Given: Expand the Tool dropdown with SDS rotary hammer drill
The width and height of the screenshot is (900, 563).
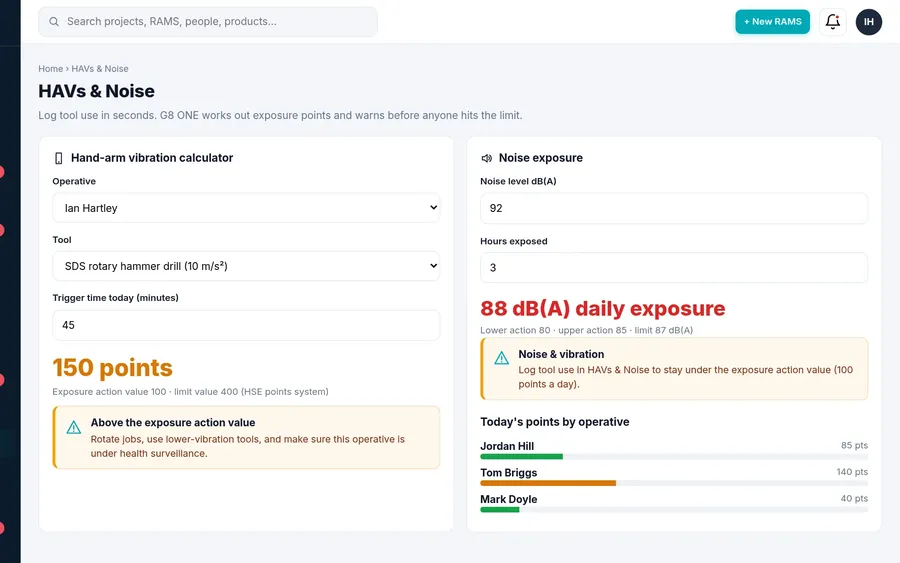Looking at the screenshot, I should tap(246, 266).
